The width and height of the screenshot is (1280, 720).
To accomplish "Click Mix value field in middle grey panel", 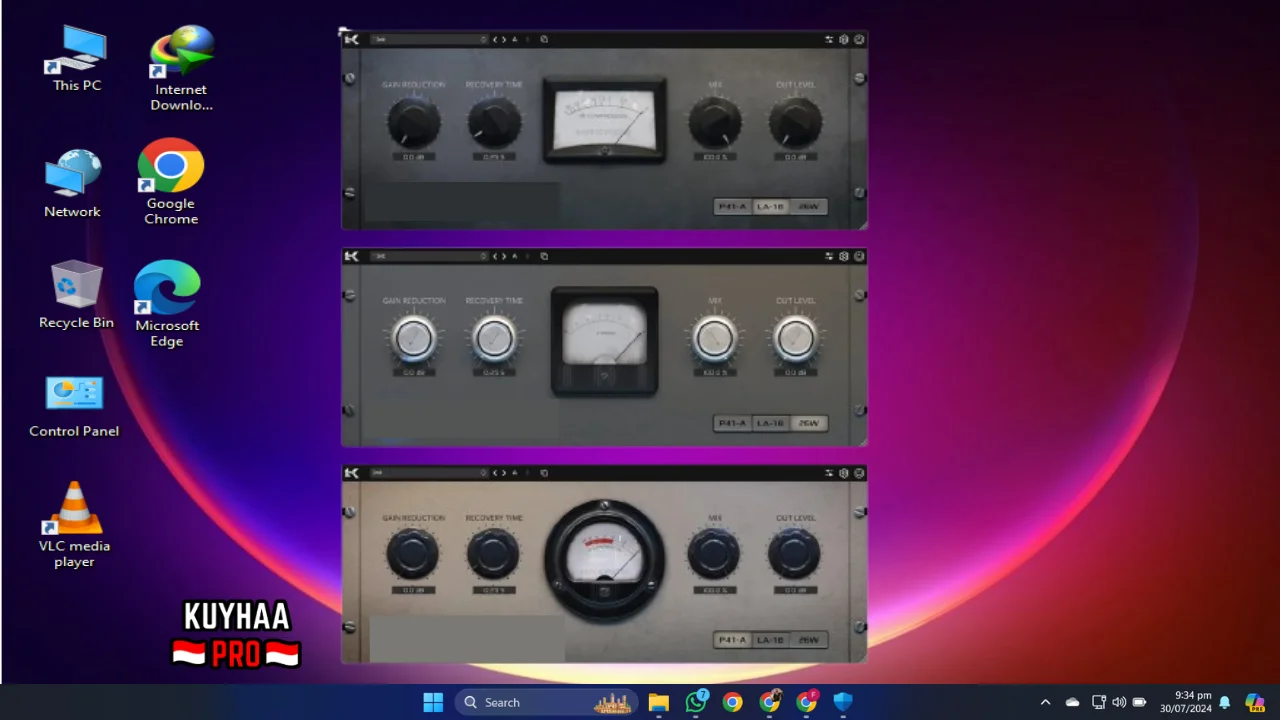I will [714, 373].
